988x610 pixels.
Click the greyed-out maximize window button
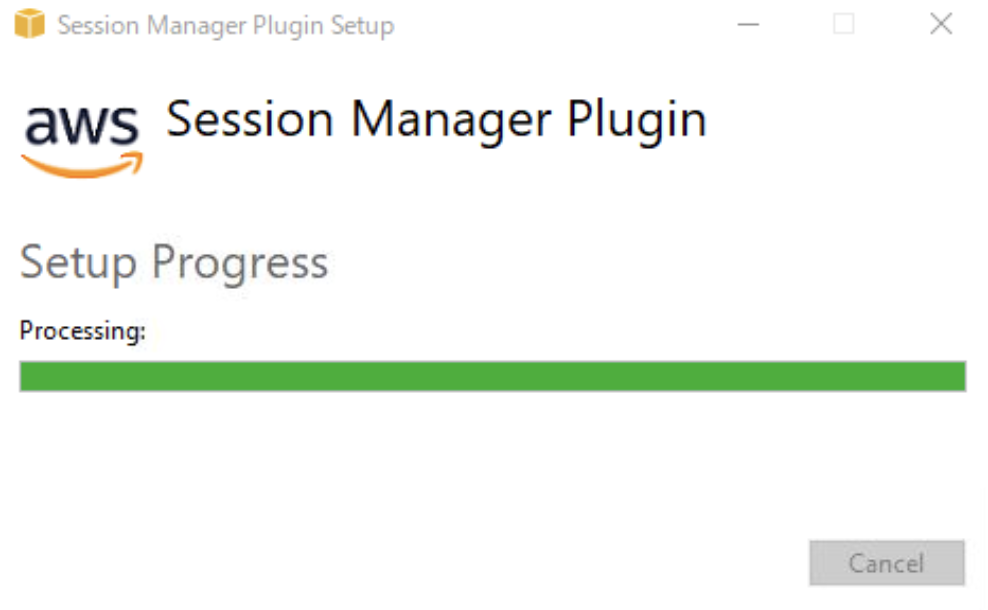[844, 25]
